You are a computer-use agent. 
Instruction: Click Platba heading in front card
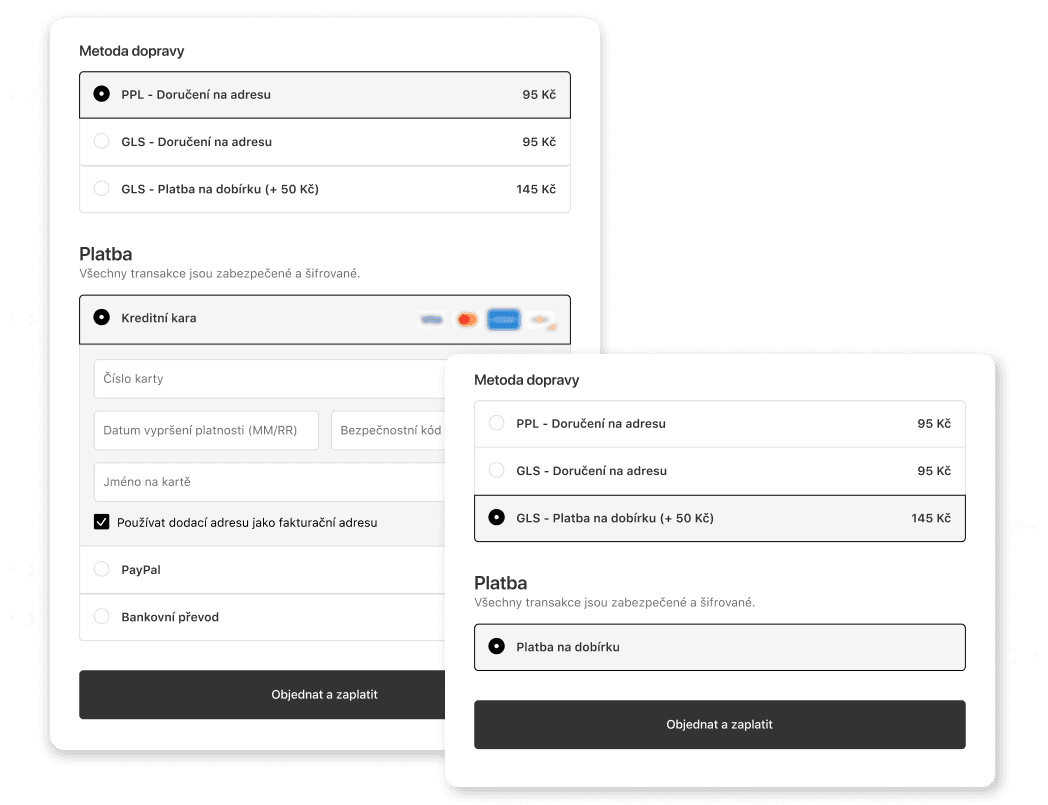(x=501, y=583)
